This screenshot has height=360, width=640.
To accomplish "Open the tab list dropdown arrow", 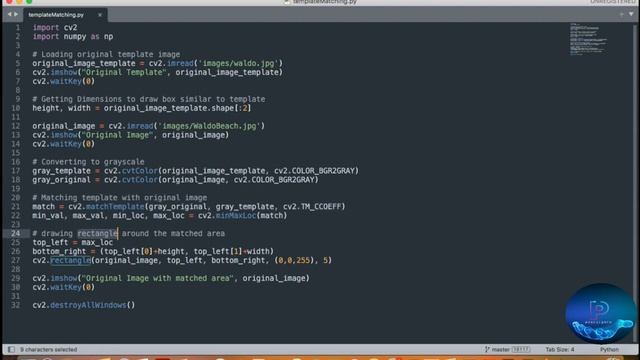I will 631,14.
